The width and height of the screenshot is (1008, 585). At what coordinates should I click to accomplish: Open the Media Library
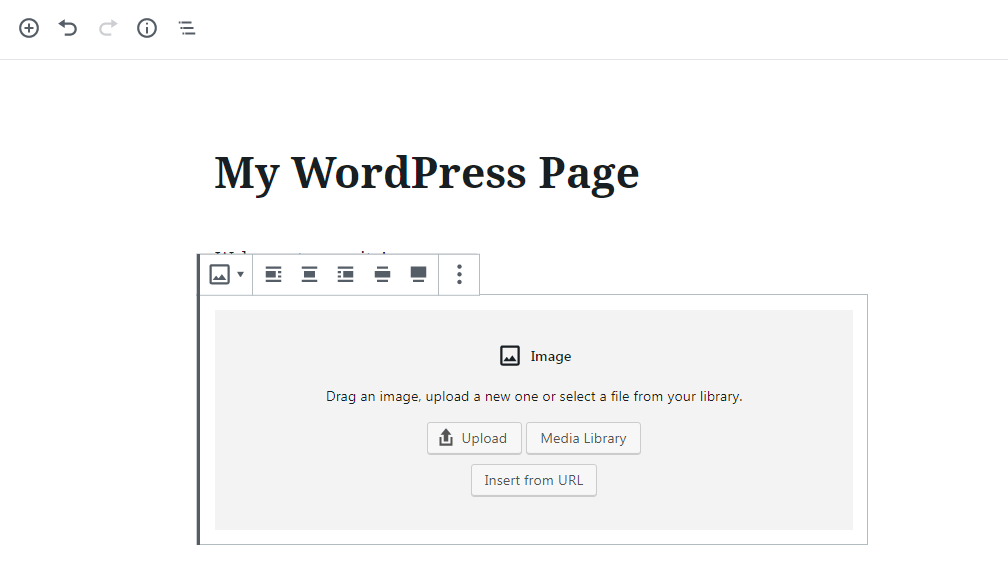(x=583, y=438)
